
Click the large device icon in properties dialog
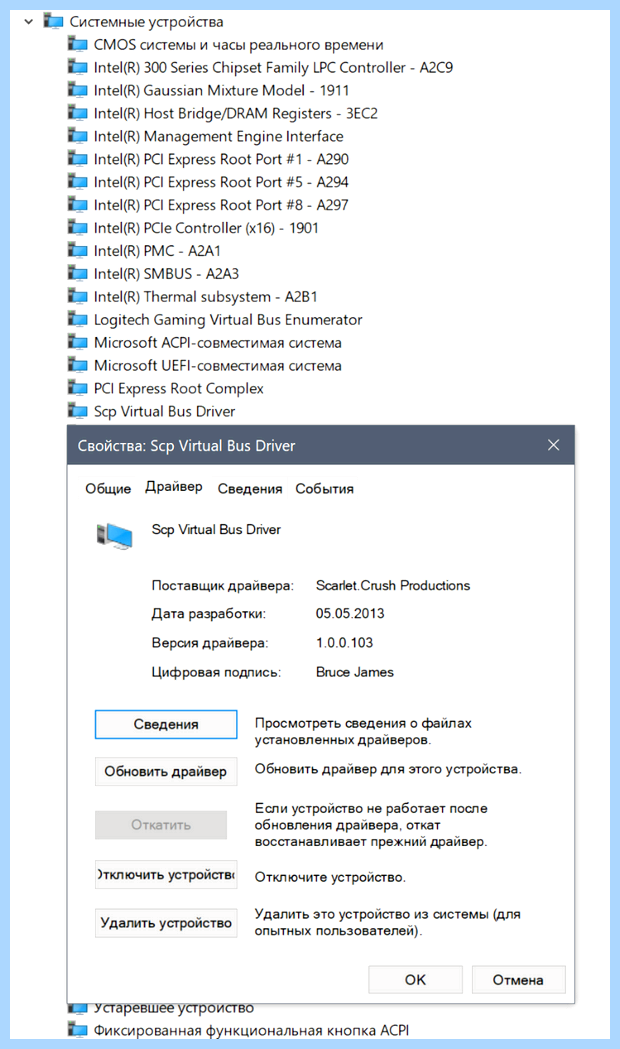(114, 536)
